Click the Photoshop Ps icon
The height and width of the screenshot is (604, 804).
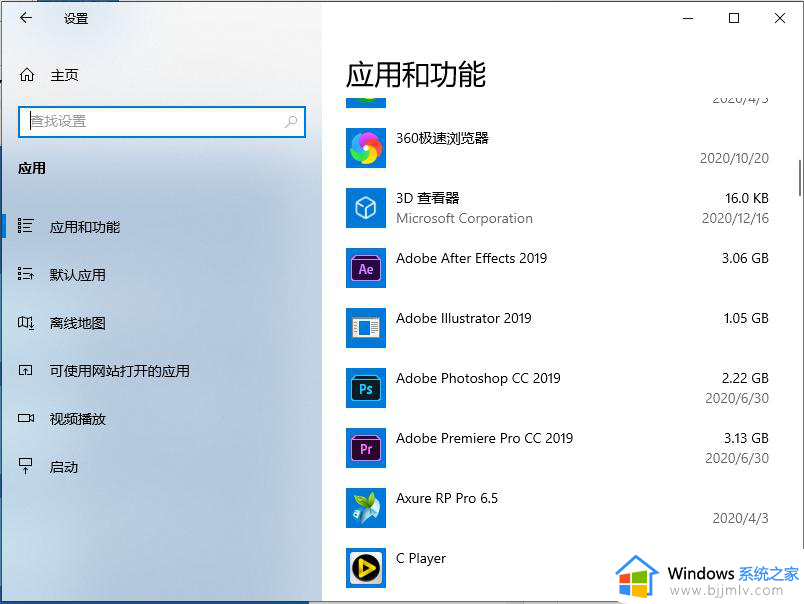(x=366, y=388)
